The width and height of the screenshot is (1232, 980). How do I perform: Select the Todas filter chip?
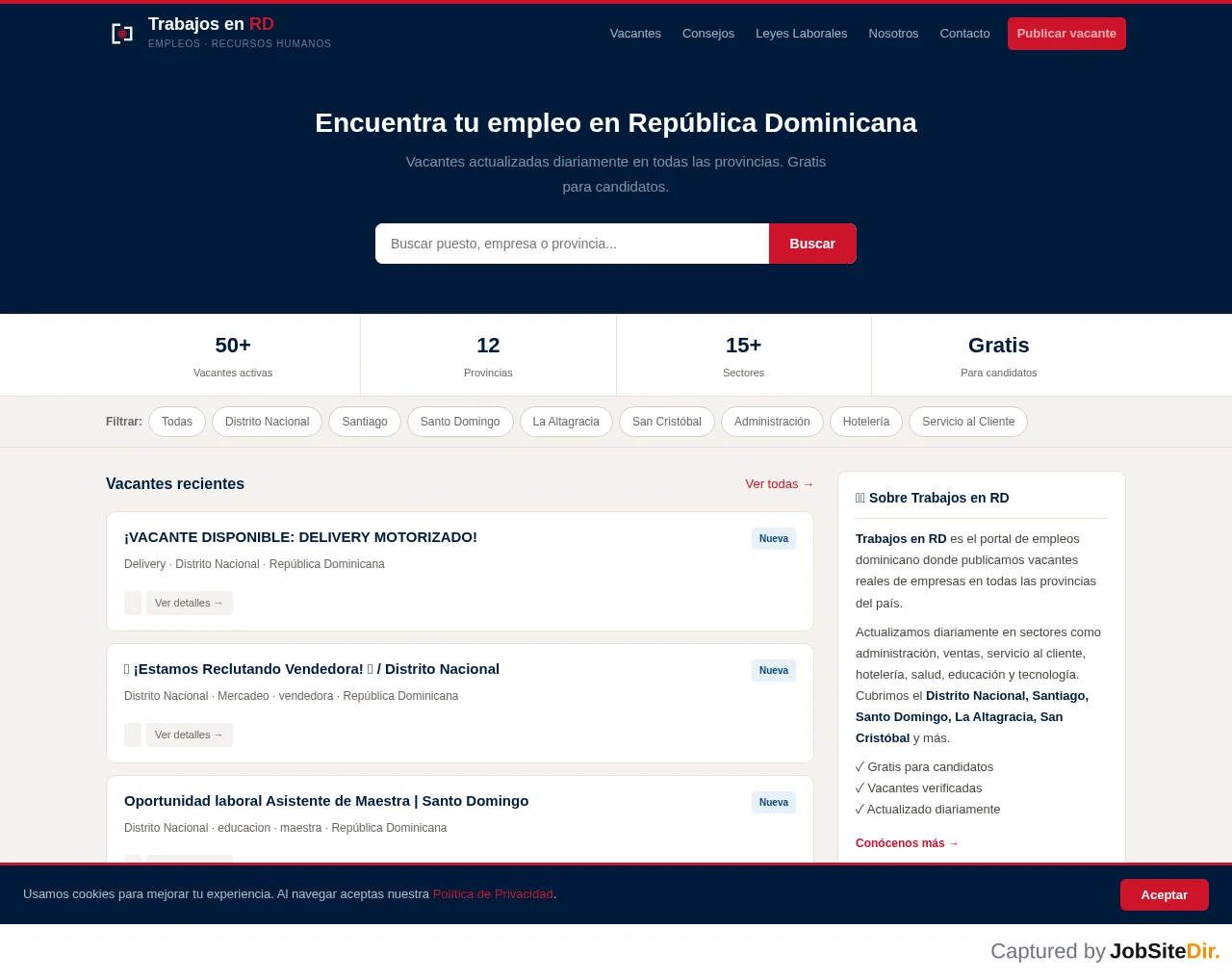pyautogui.click(x=177, y=422)
